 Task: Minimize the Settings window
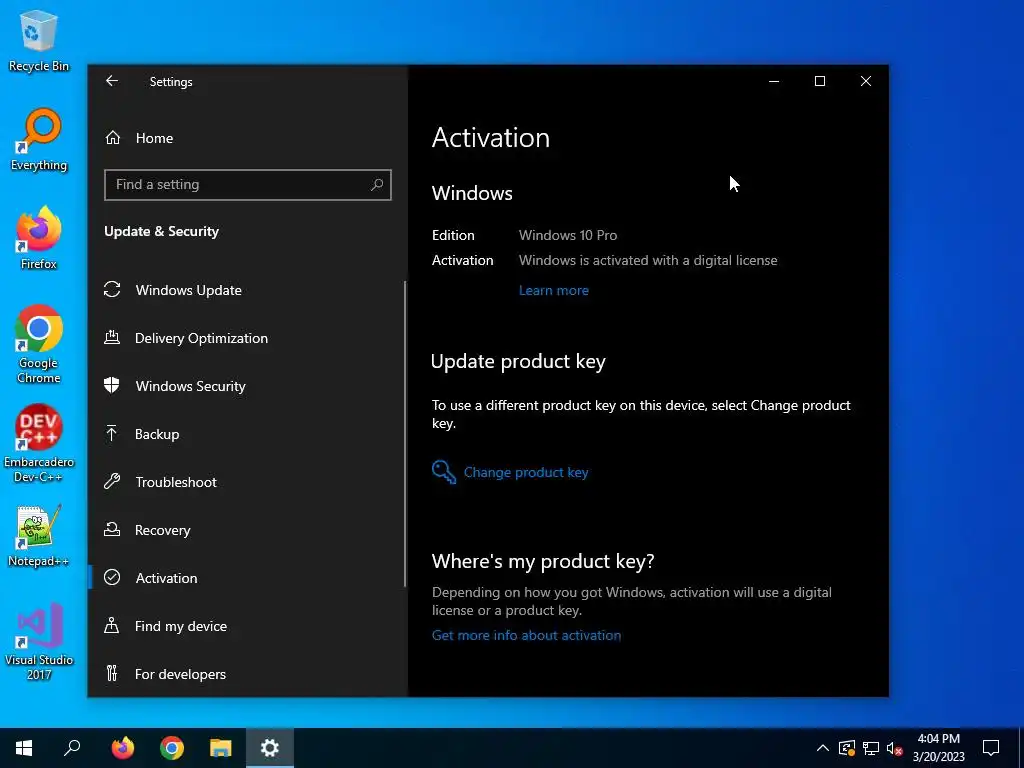[x=774, y=81]
